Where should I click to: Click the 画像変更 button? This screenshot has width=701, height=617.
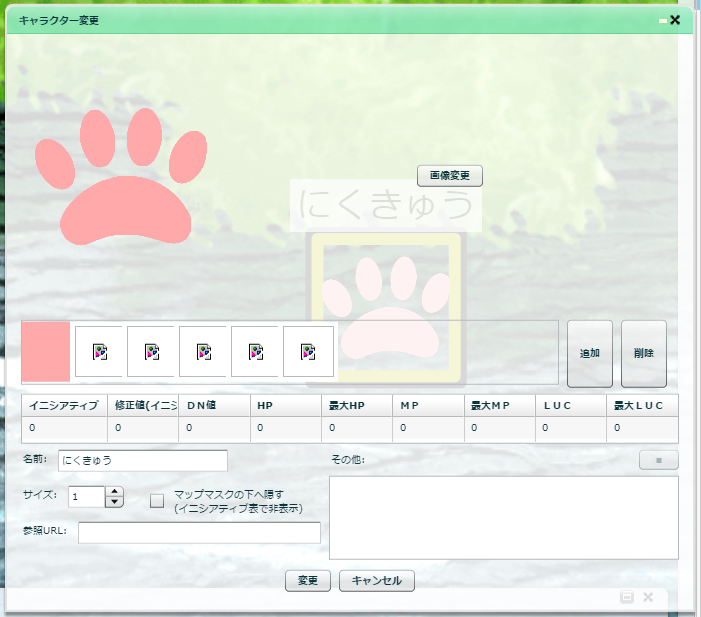[x=450, y=176]
